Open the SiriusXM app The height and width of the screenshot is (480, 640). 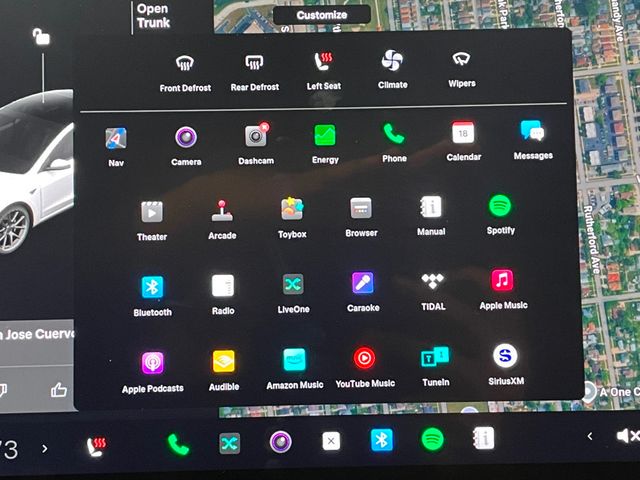(505, 356)
